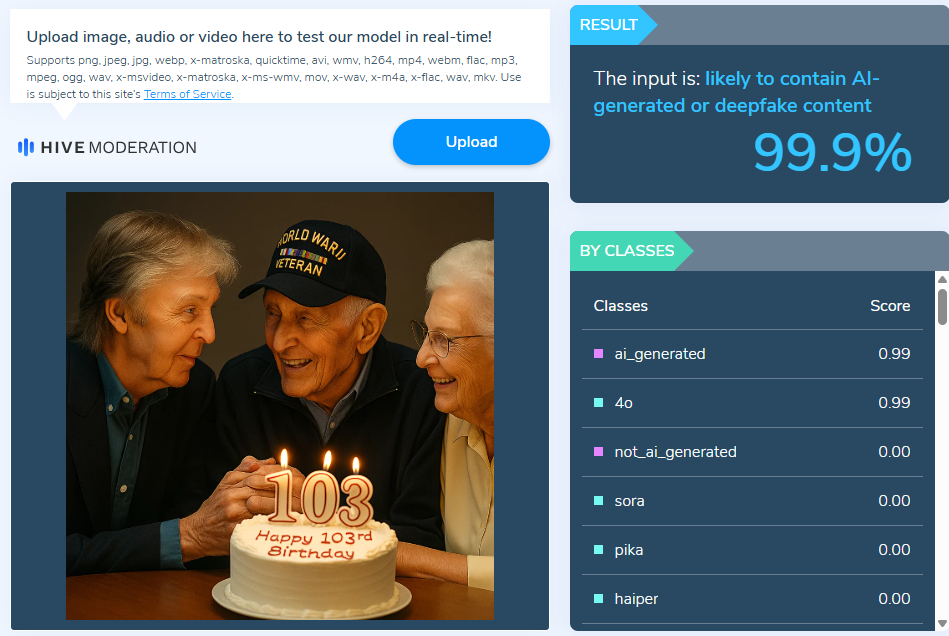The height and width of the screenshot is (636, 949).
Task: Click the classes list scrollbar thumb
Action: pos(942,307)
